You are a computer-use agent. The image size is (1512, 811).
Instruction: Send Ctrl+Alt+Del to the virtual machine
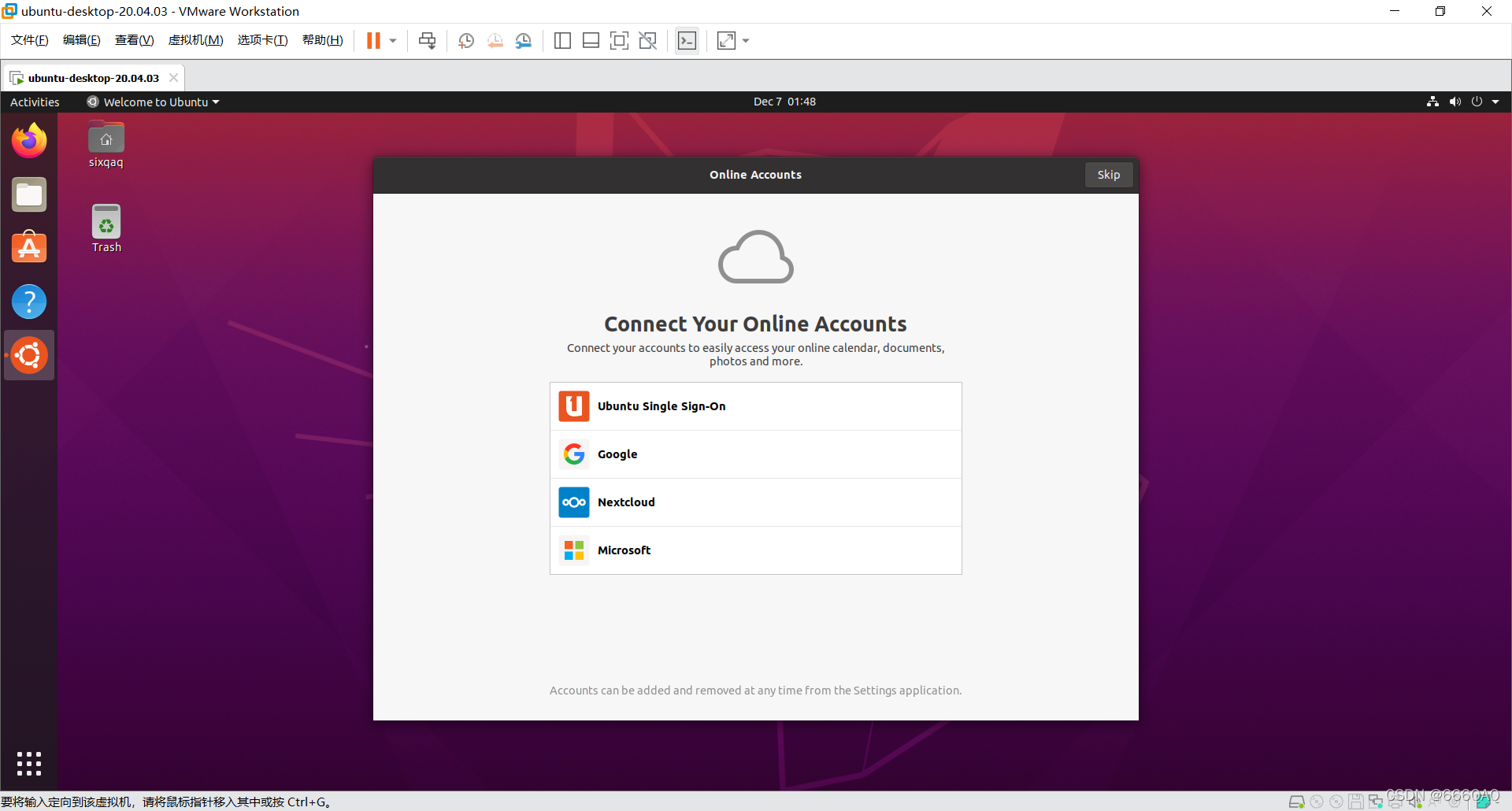pyautogui.click(x=427, y=41)
